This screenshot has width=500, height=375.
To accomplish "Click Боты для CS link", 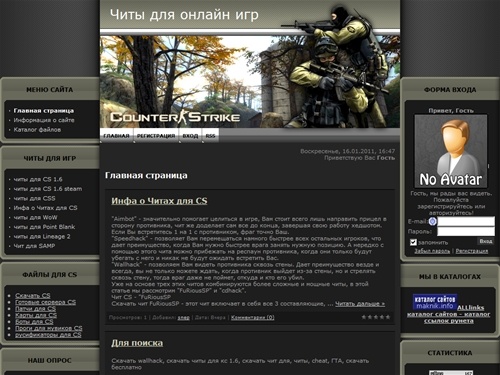I will coord(34,322).
